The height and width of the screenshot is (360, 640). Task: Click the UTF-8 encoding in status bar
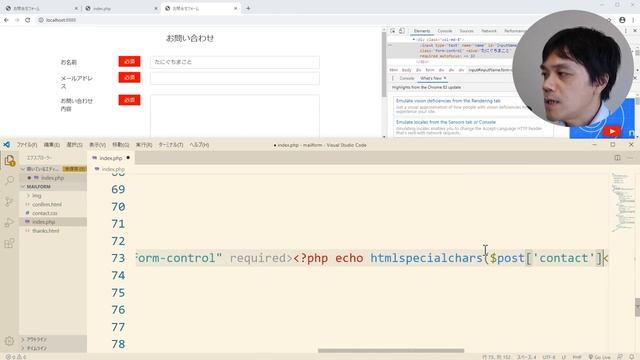(x=549, y=357)
